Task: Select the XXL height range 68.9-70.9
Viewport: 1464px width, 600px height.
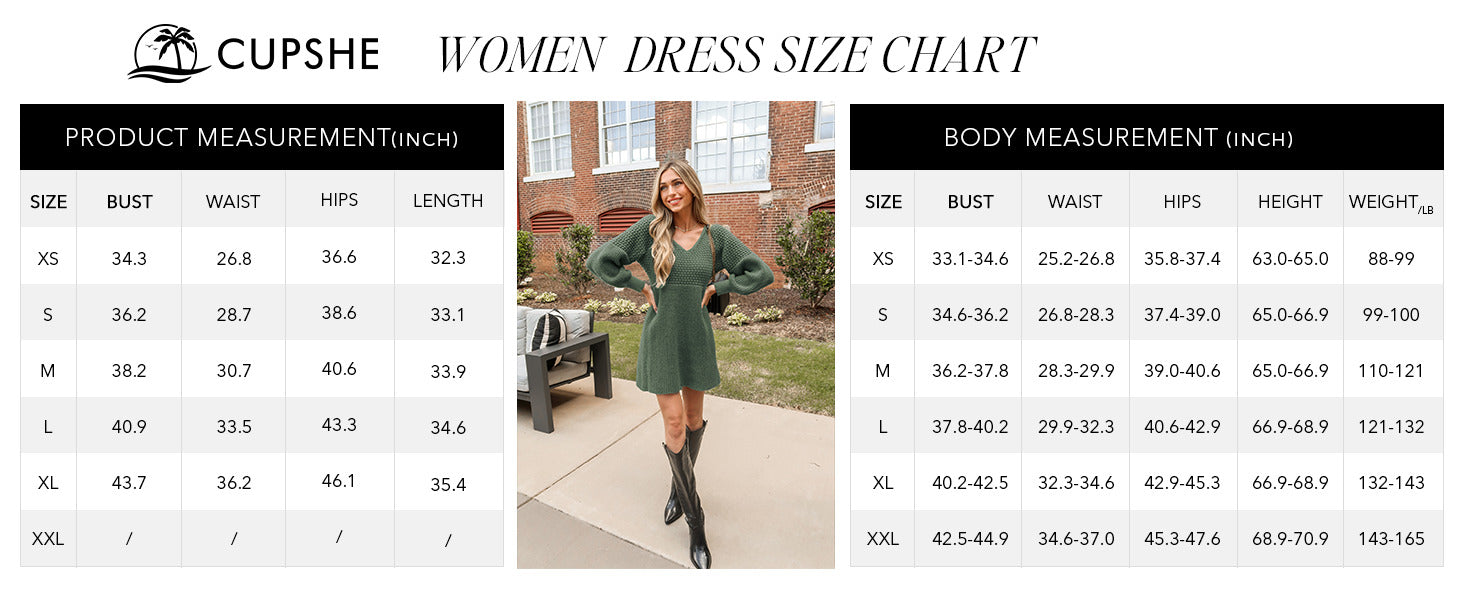Action: (x=1290, y=539)
